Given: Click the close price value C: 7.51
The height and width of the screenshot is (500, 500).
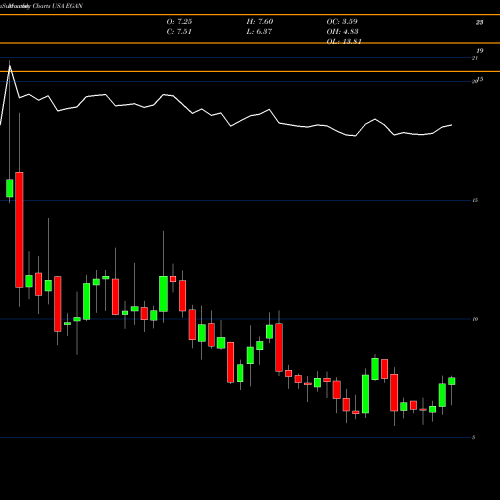Looking at the screenshot, I should point(179,32).
